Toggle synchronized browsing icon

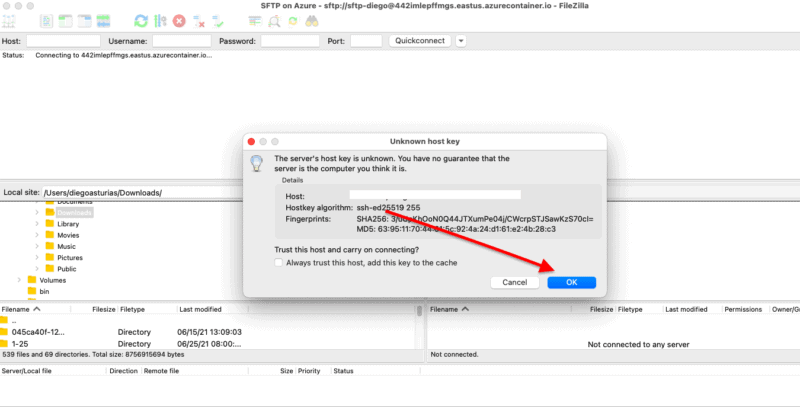click(x=293, y=21)
